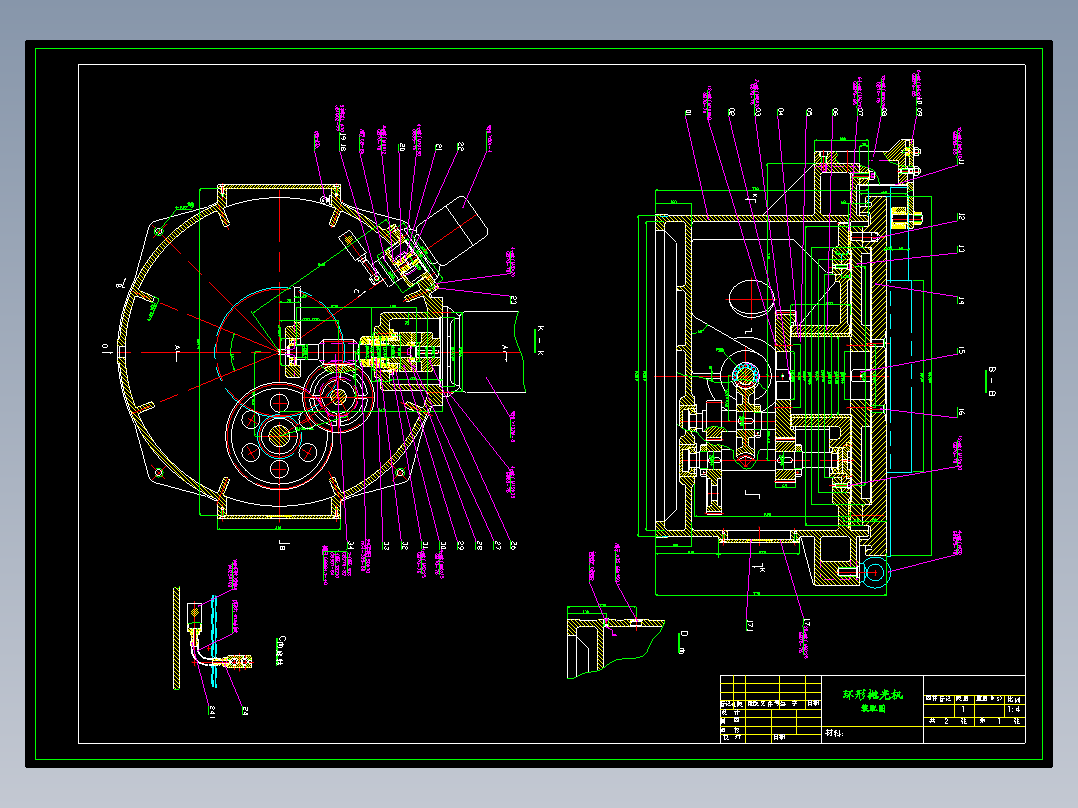The width and height of the screenshot is (1078, 808).
Task: Click the '材料:' field in the title block
Action: coord(834,733)
